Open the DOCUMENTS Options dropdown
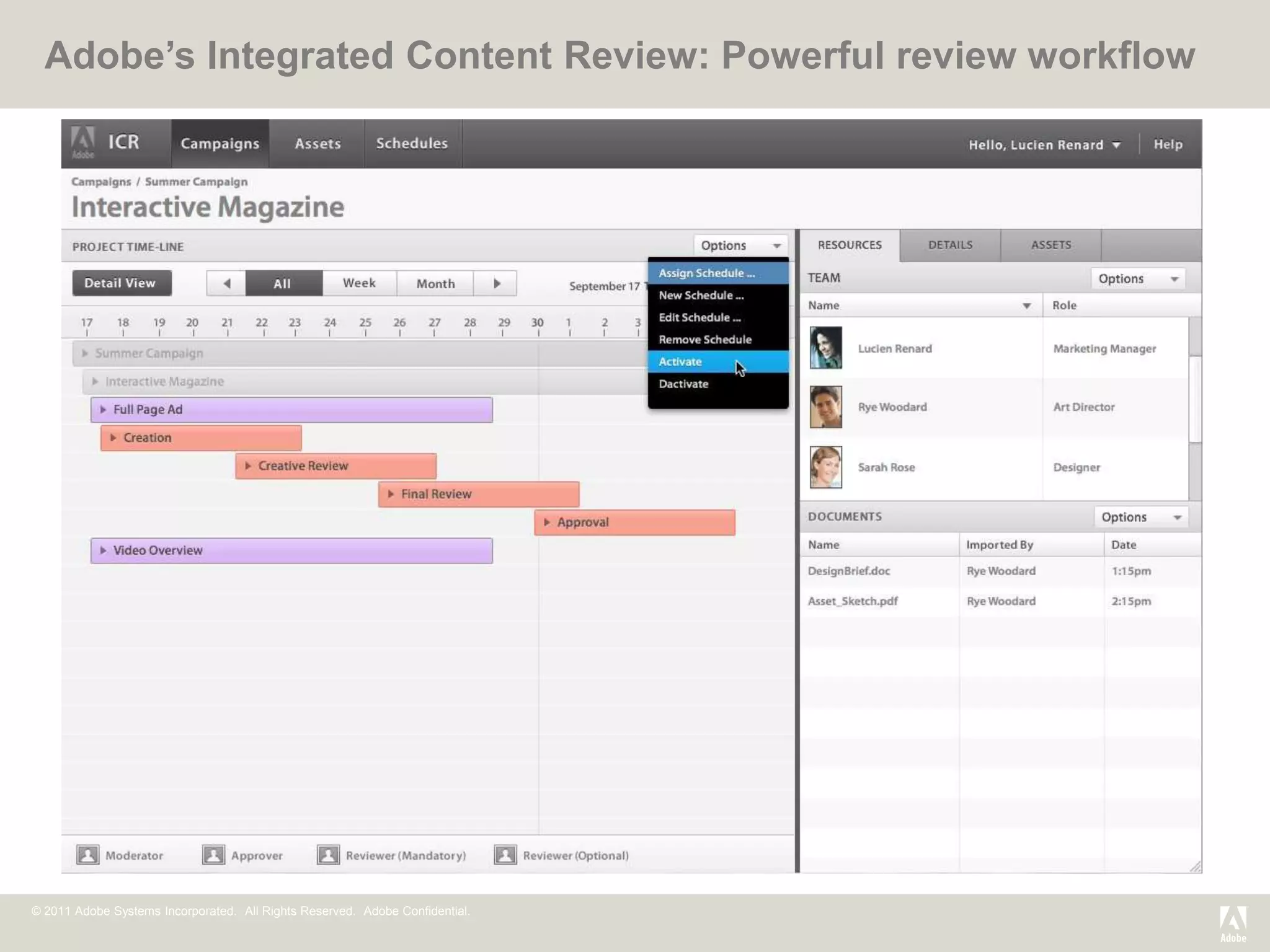Image resolution: width=1270 pixels, height=952 pixels. pos(1141,518)
